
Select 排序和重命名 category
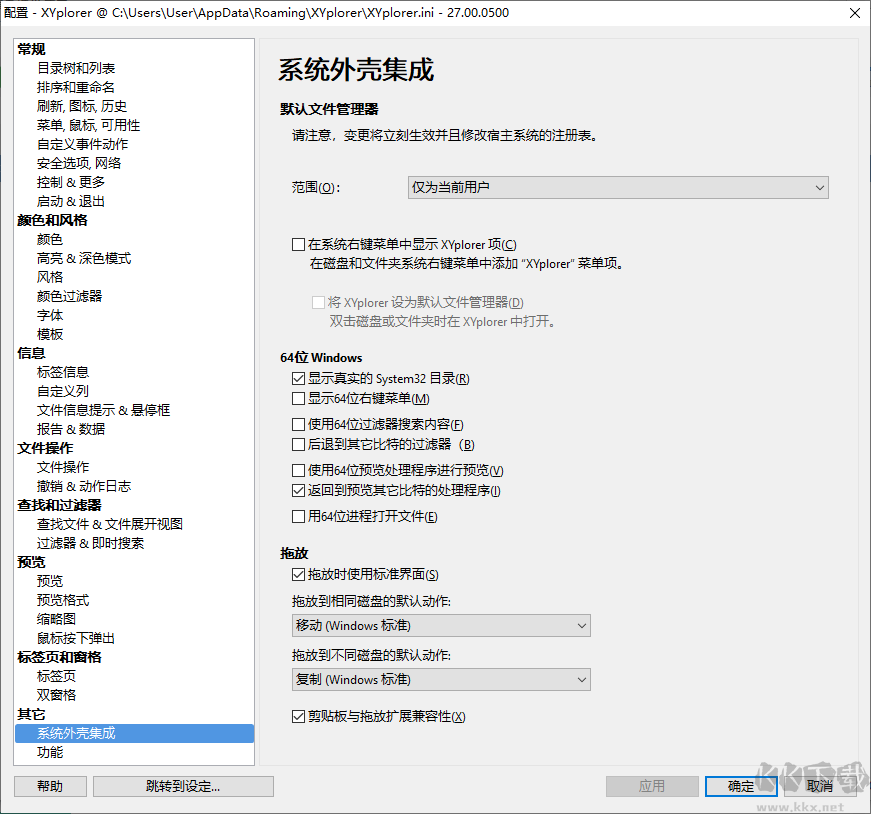pos(76,87)
